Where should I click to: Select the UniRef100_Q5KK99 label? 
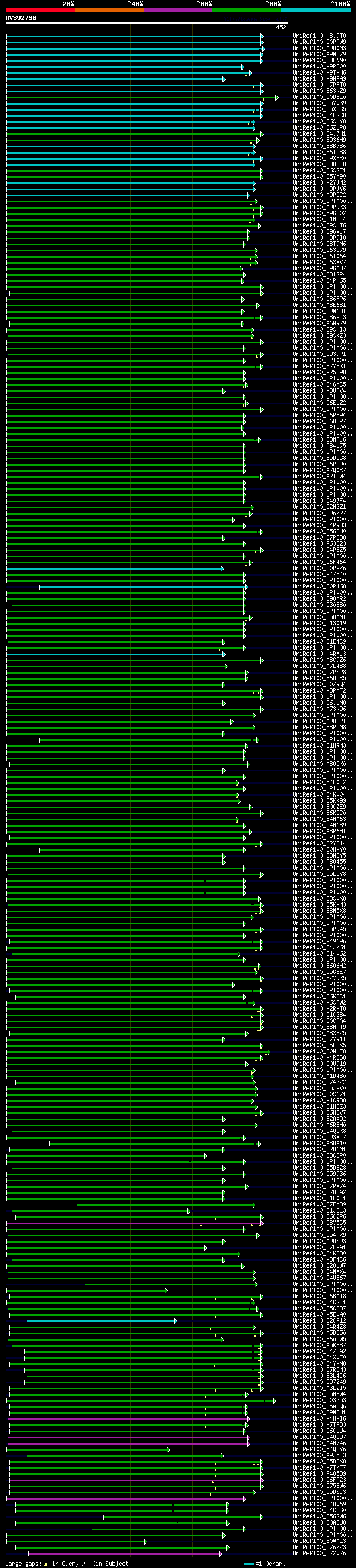[x=319, y=800]
